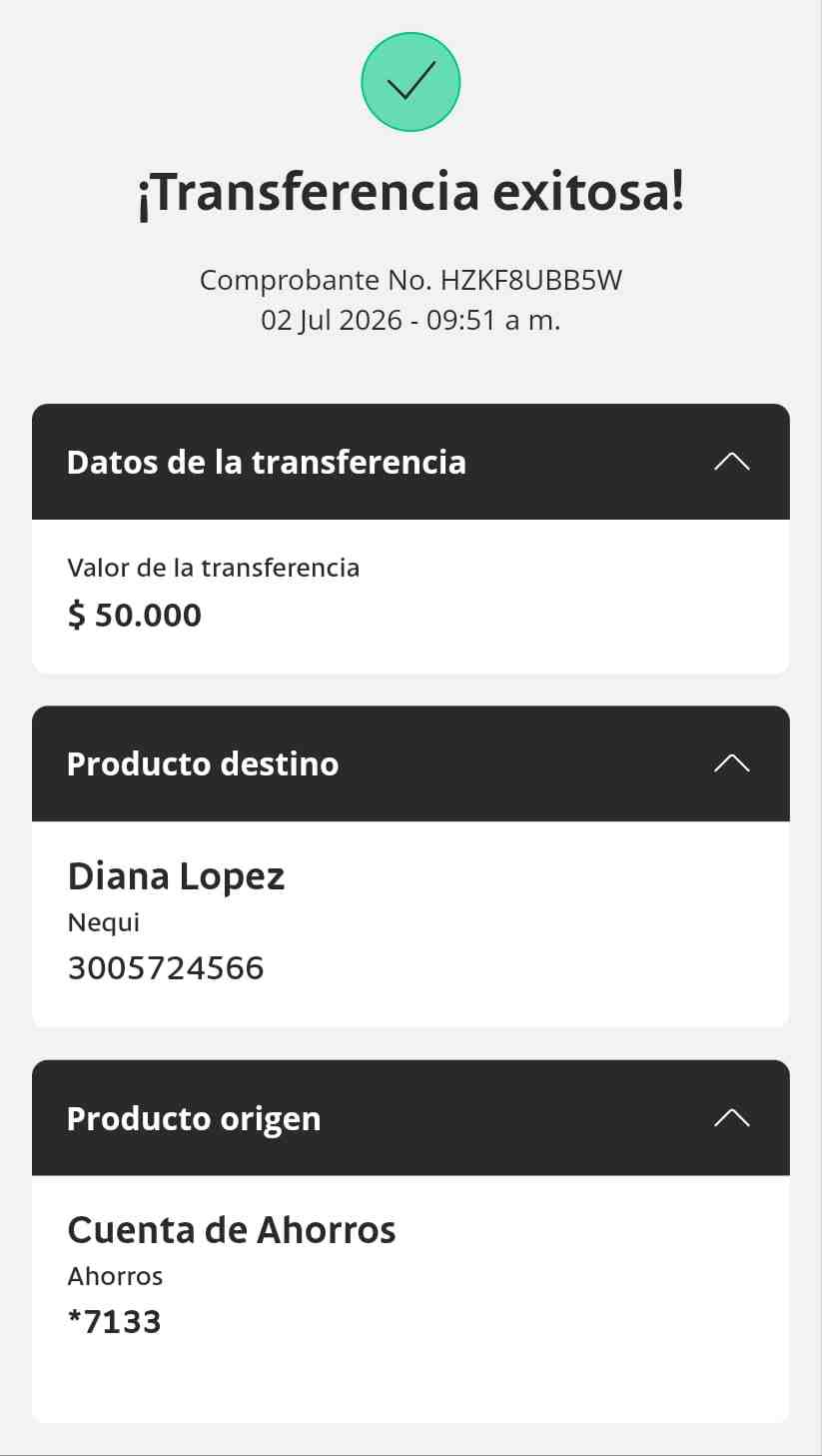Click the Producto origen card body
This screenshot has width=822, height=1456.
411,1298
